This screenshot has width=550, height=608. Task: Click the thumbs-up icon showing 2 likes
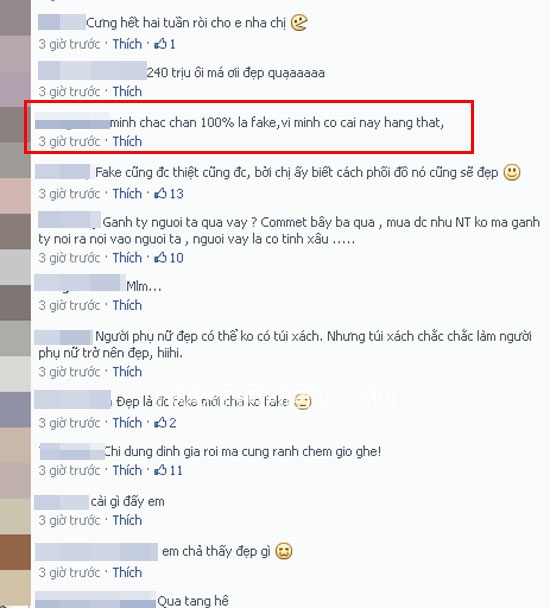[160, 423]
